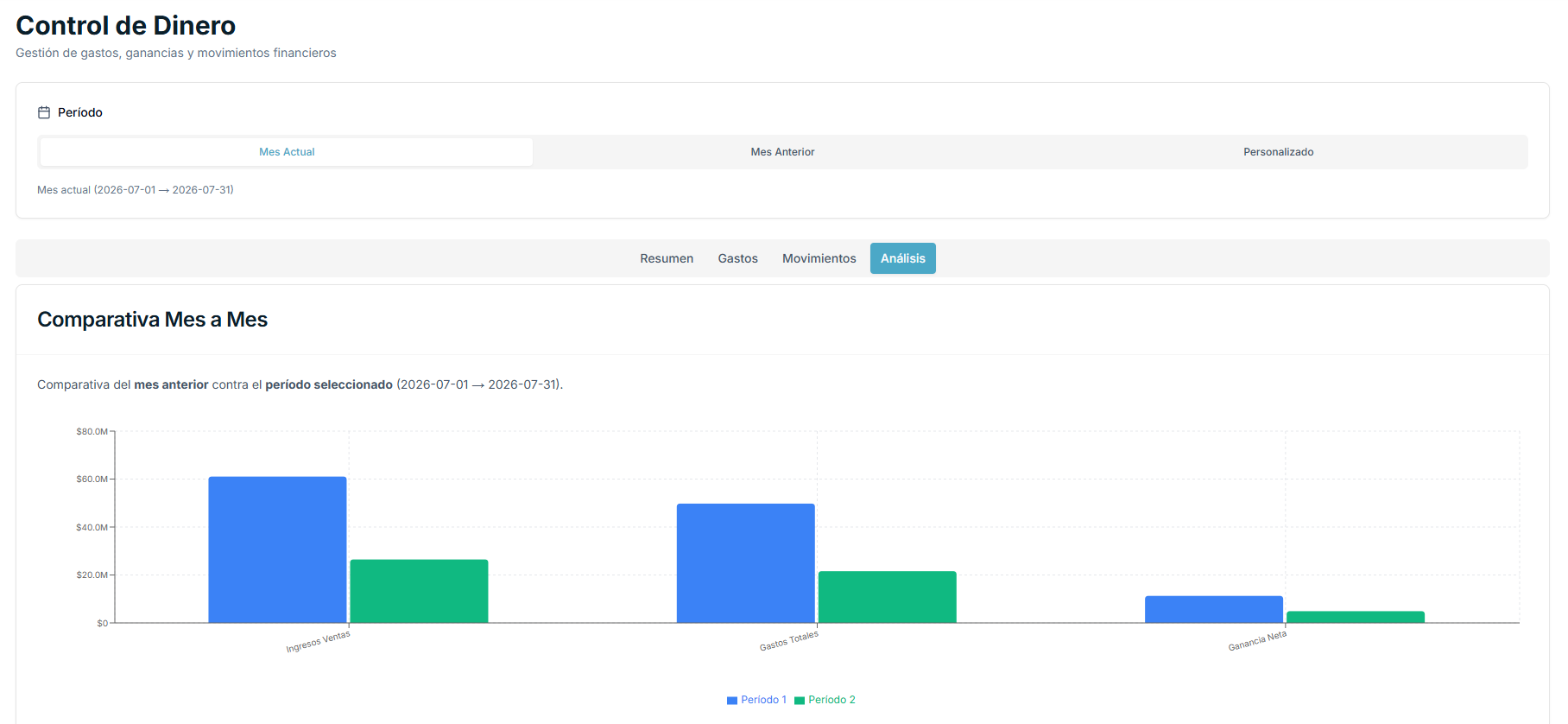Image resolution: width=1568 pixels, height=724 pixels.
Task: Click the Control de Dinero title
Action: pyautogui.click(x=125, y=25)
